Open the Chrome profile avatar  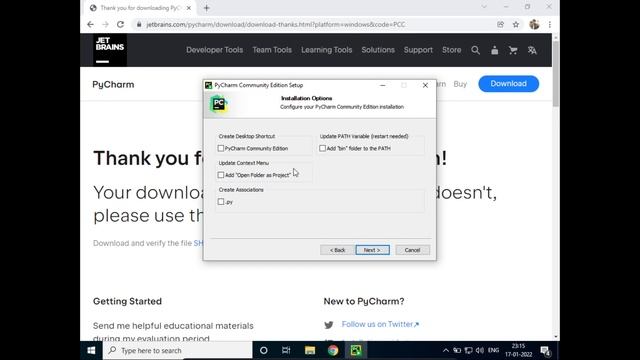click(534, 24)
